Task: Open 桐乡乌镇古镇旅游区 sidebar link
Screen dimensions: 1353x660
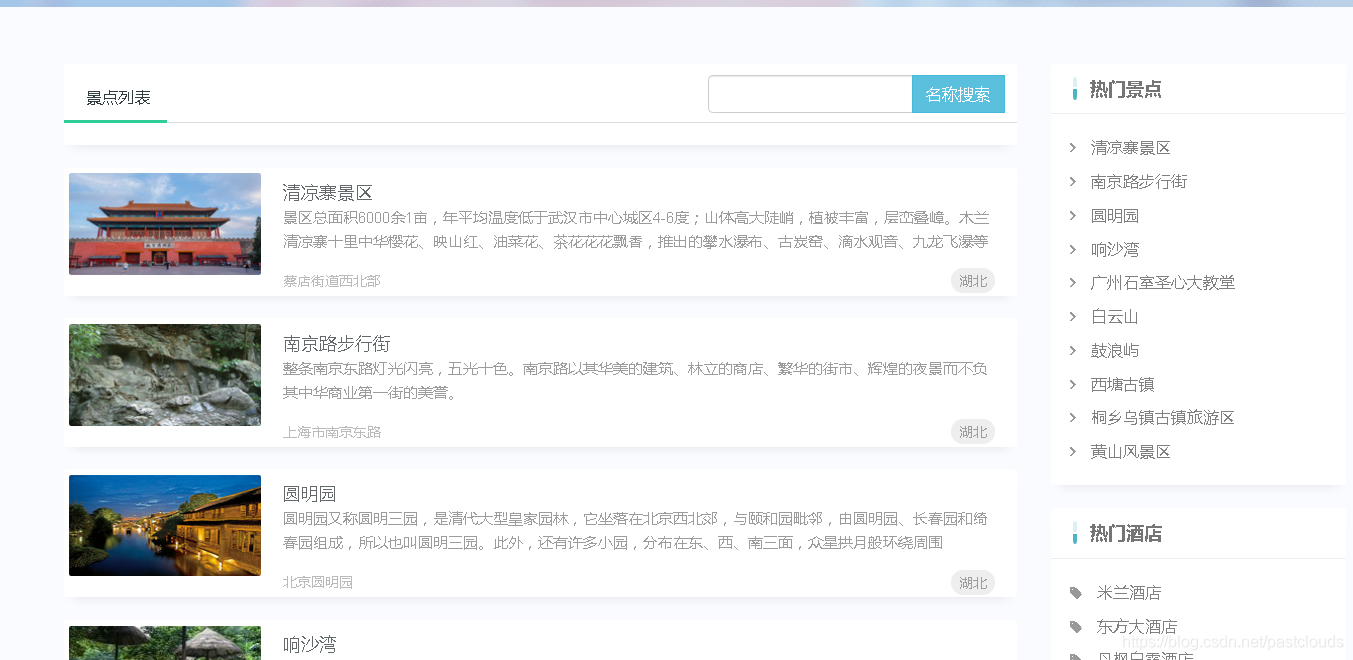Action: coord(1163,418)
